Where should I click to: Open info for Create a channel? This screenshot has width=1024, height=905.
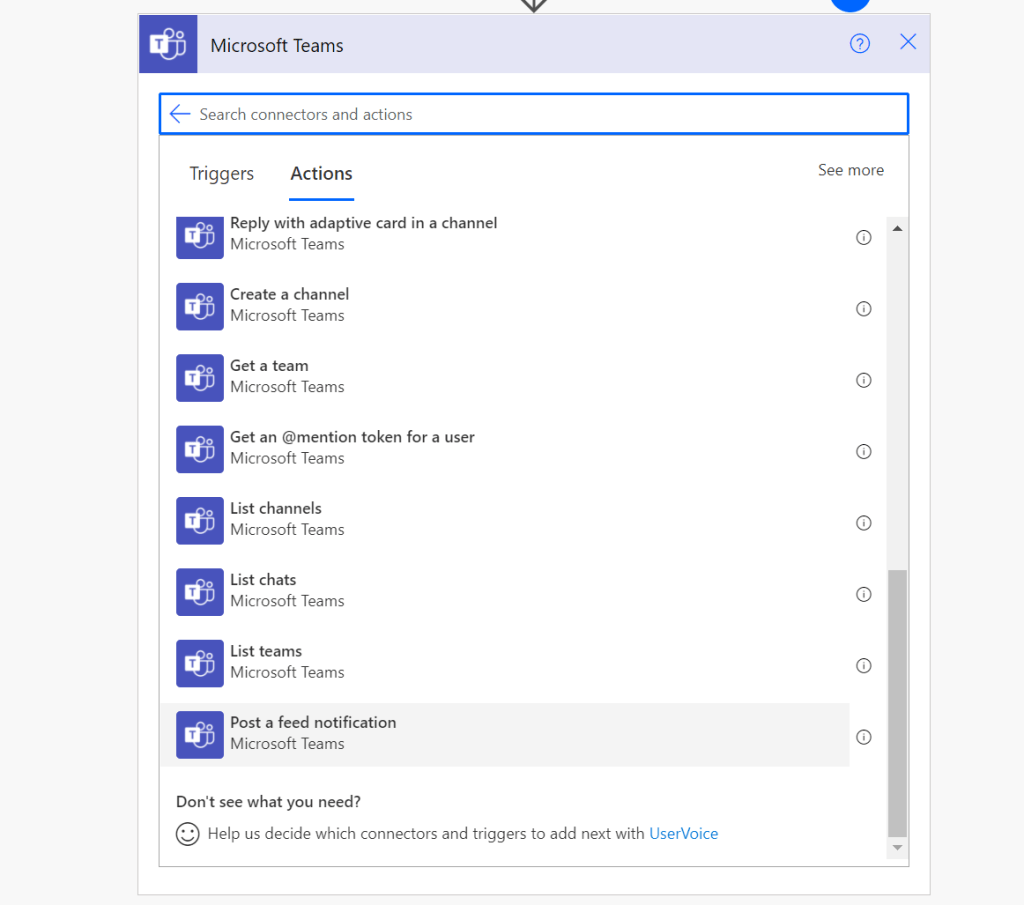pyautogui.click(x=863, y=309)
